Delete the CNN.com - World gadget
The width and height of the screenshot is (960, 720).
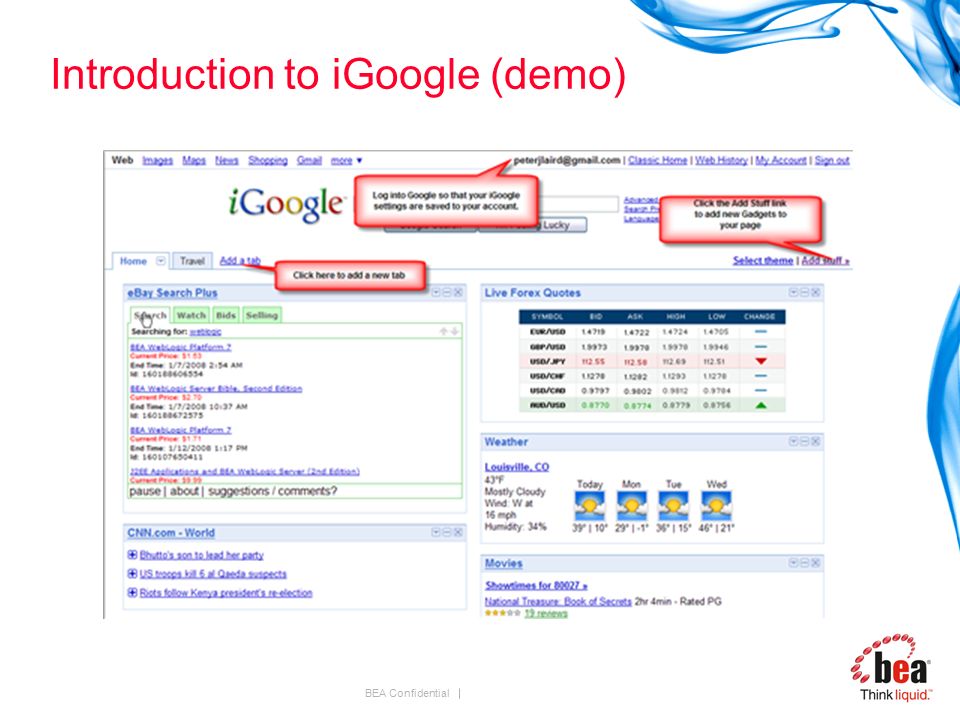pos(458,533)
